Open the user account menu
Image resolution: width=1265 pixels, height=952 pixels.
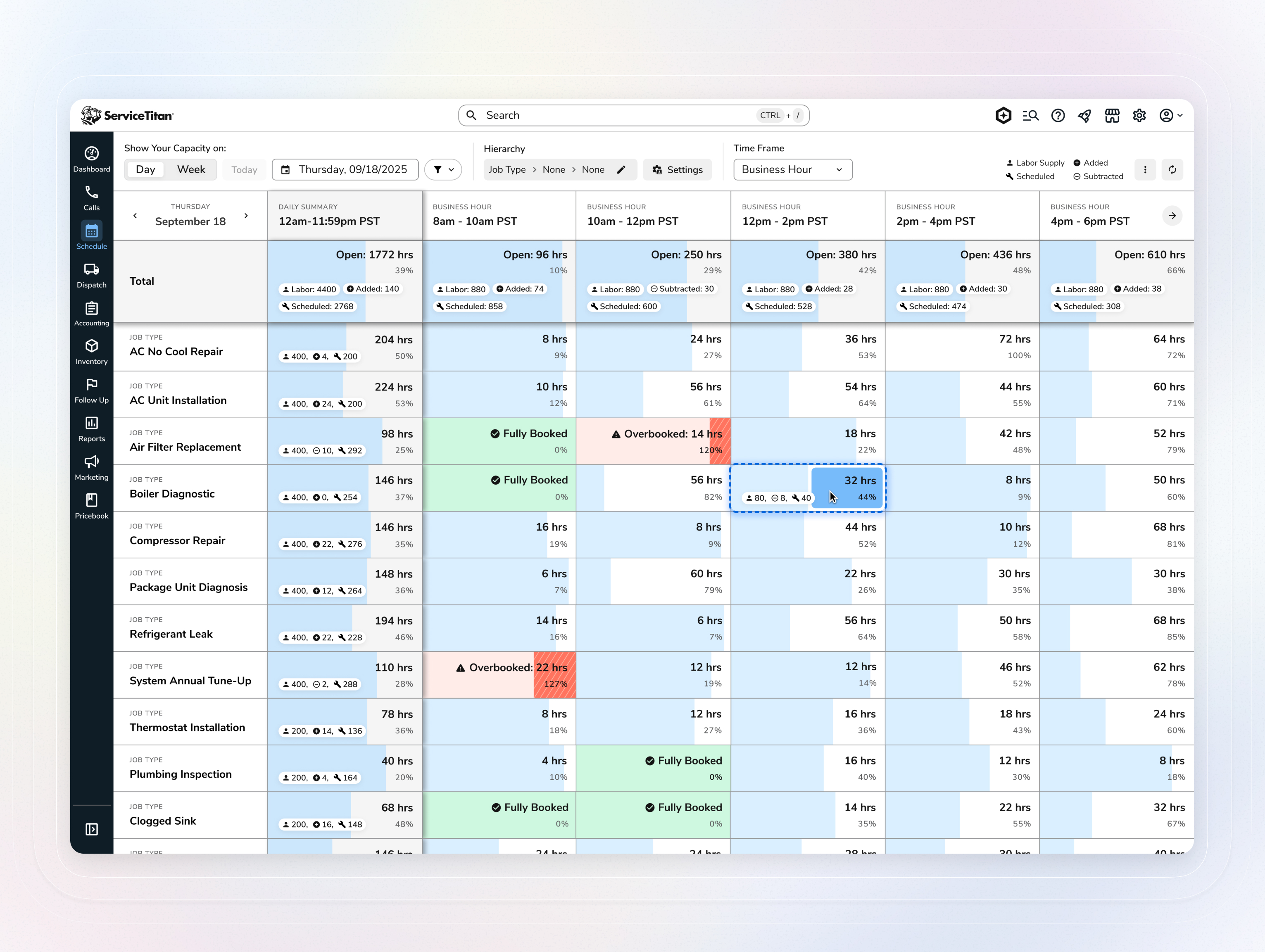point(1170,116)
